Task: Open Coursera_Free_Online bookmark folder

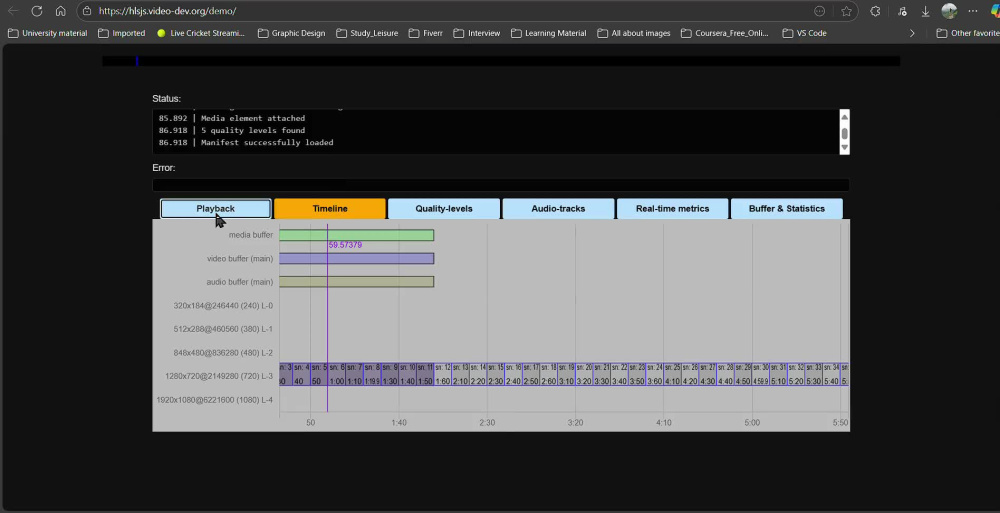Action: [724, 33]
